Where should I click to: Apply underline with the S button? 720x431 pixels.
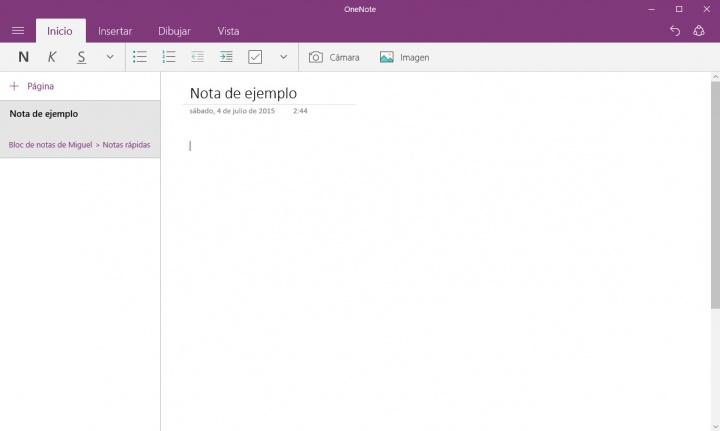pos(81,57)
